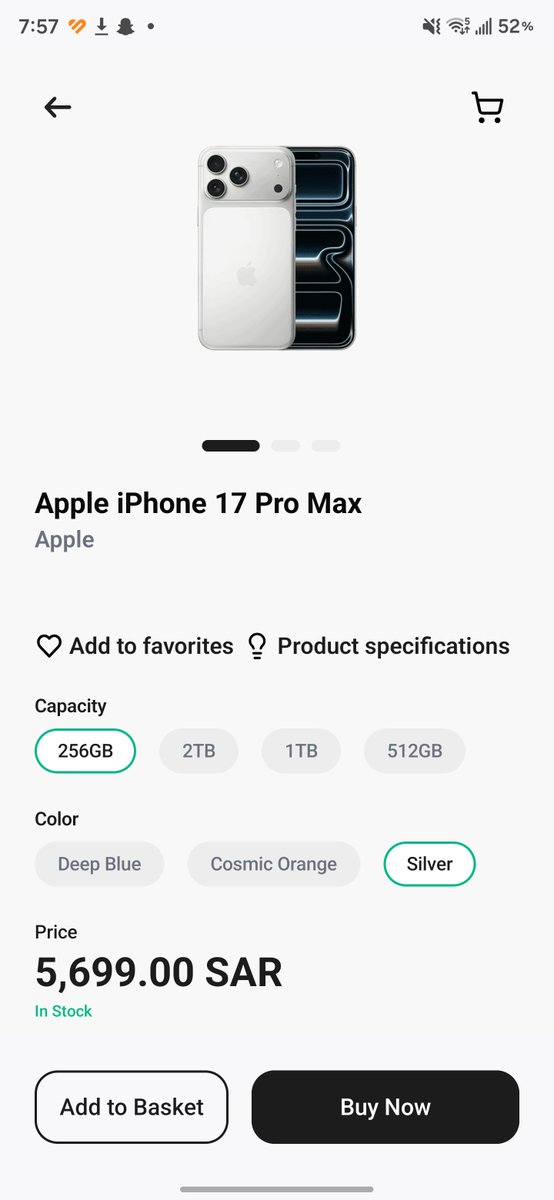Tap the download status icon
554x1200 pixels.
(101, 27)
